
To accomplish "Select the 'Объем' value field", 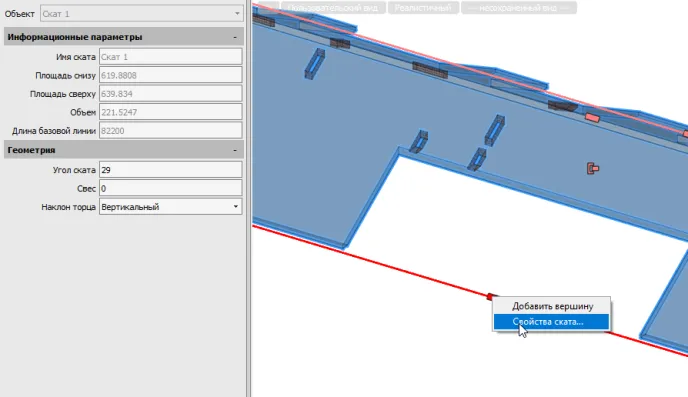I will tap(171, 112).
